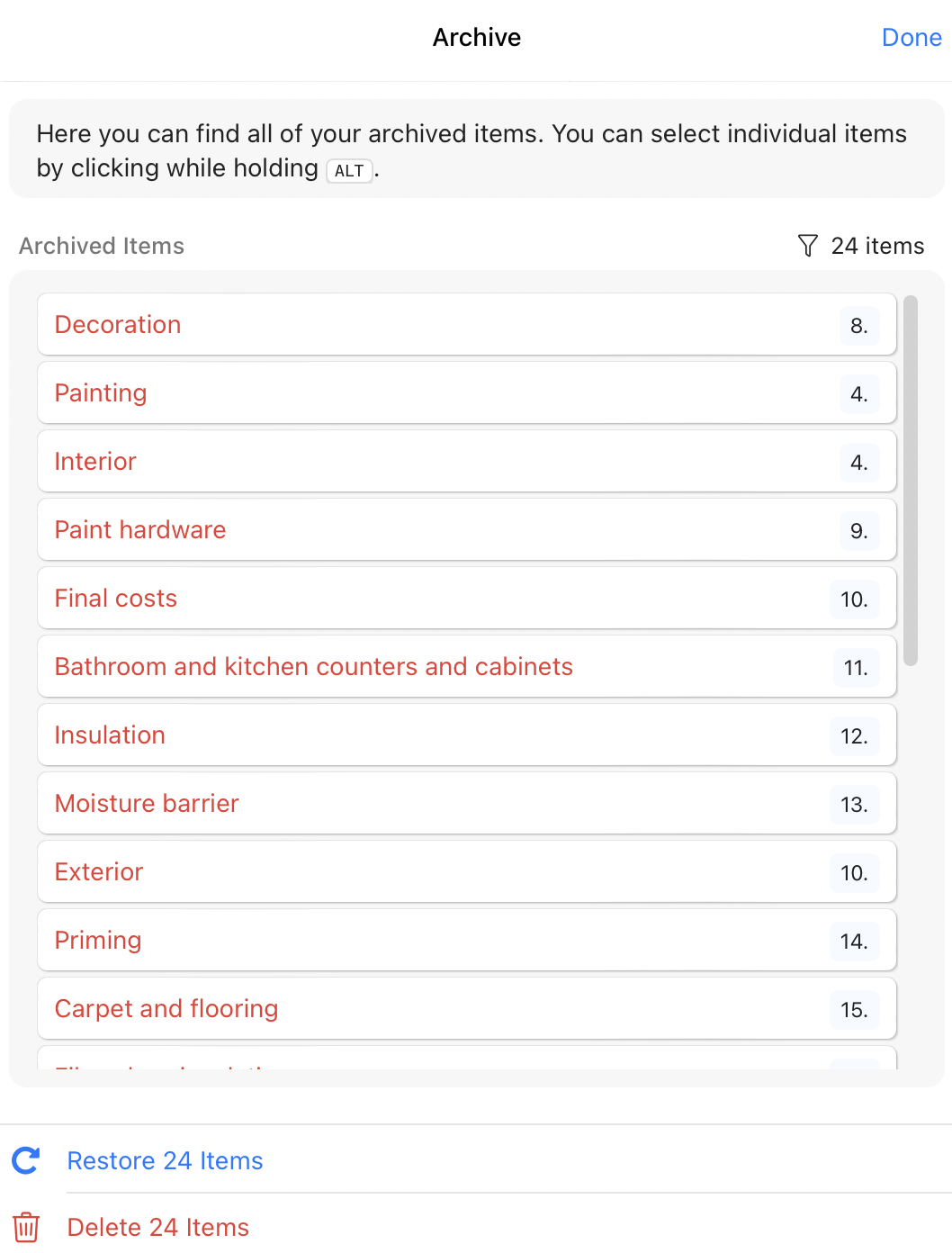Select Bathroom and kitchen counters and cabinets
Image resolution: width=952 pixels, height=1253 pixels.
point(314,667)
